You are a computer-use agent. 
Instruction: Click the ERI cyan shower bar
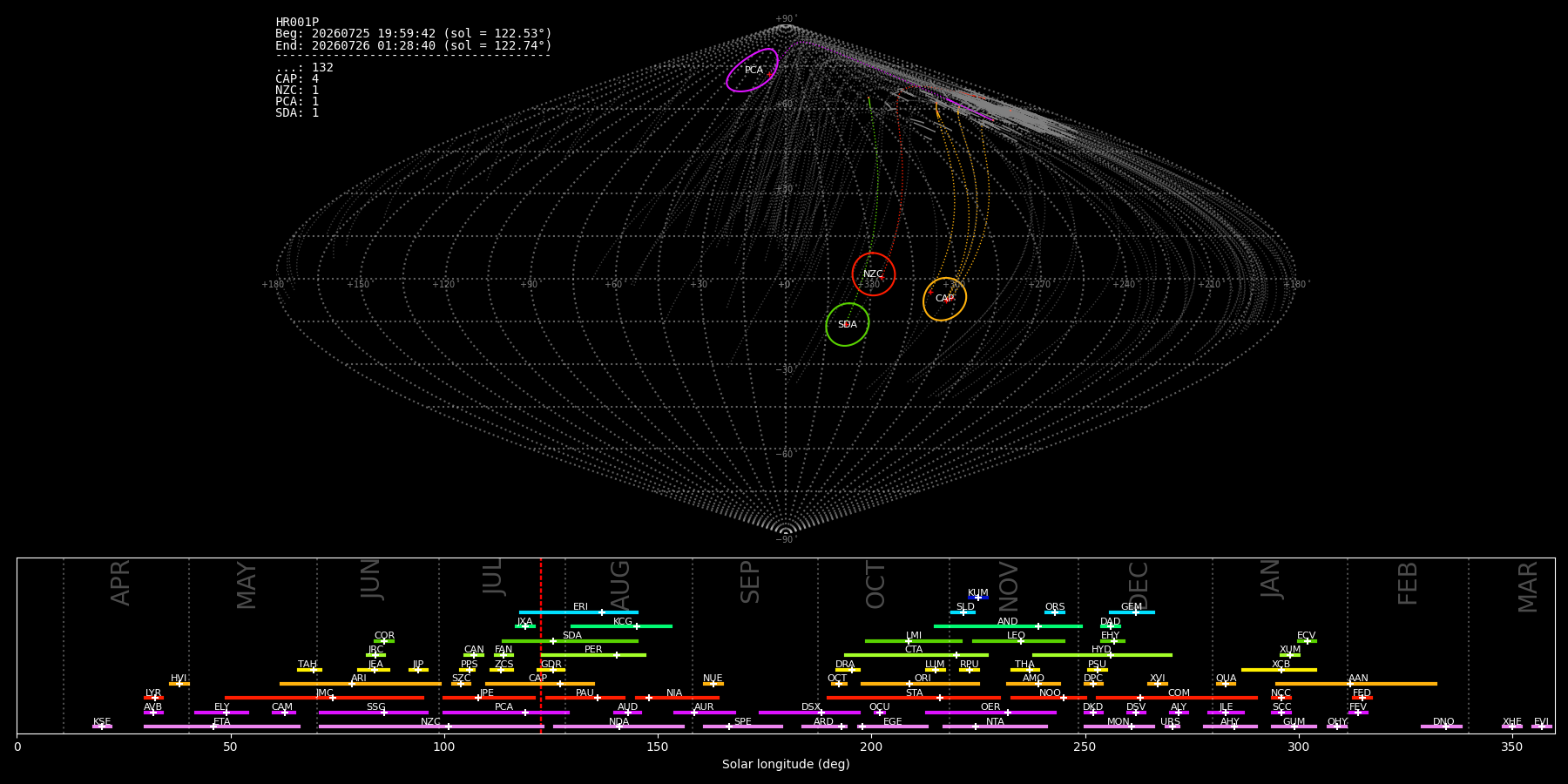(578, 612)
